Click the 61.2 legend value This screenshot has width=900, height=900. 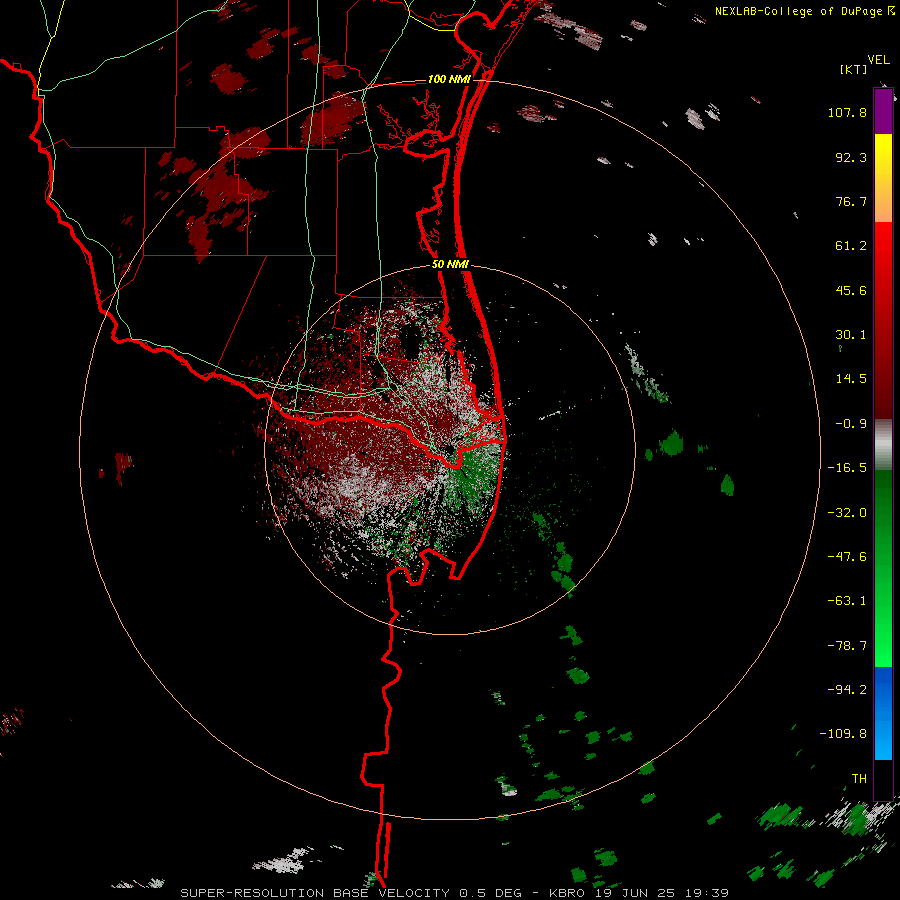tap(851, 246)
